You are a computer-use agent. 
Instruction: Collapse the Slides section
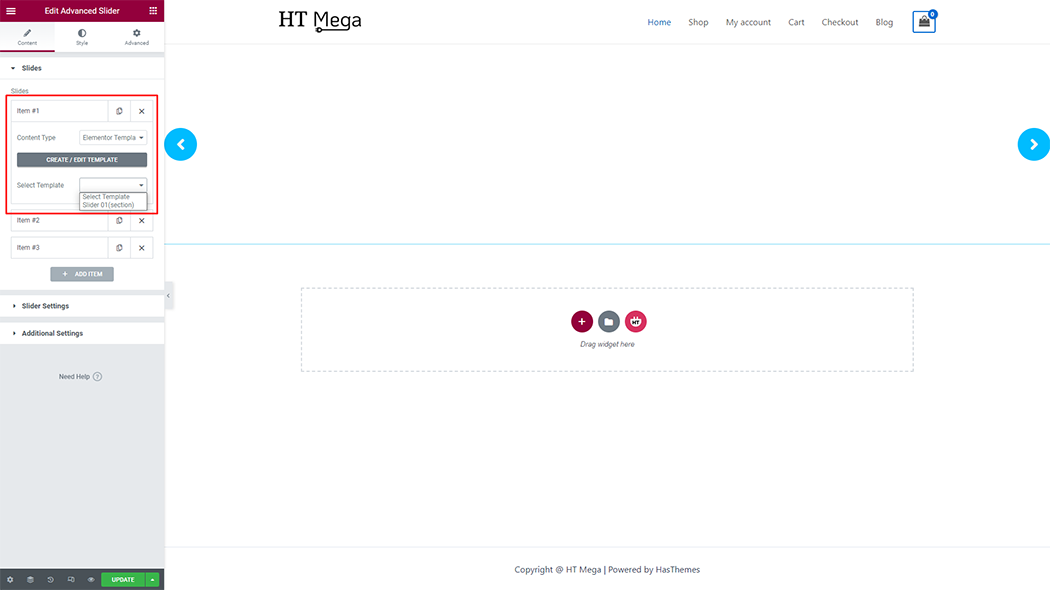[82, 68]
